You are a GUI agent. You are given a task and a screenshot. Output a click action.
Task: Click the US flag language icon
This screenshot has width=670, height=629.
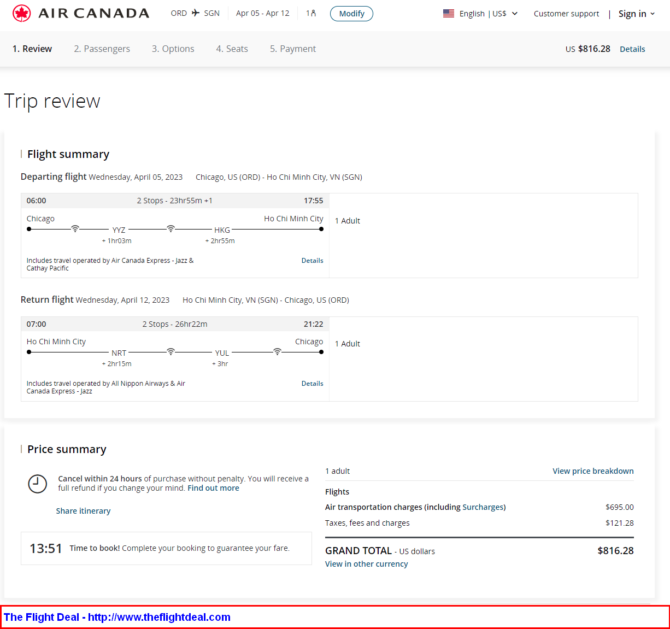[x=448, y=13]
